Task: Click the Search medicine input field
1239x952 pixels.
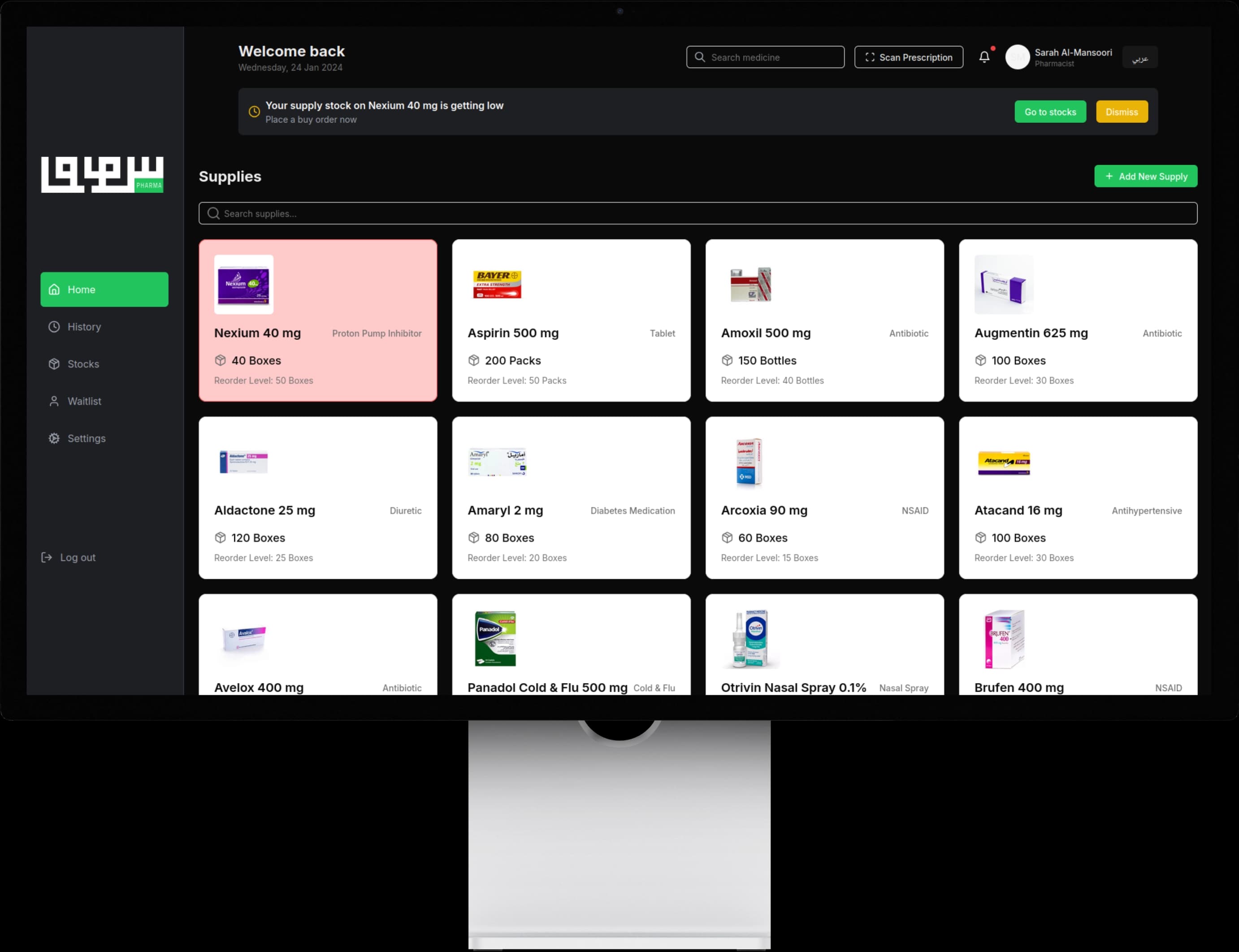Action: pos(765,57)
